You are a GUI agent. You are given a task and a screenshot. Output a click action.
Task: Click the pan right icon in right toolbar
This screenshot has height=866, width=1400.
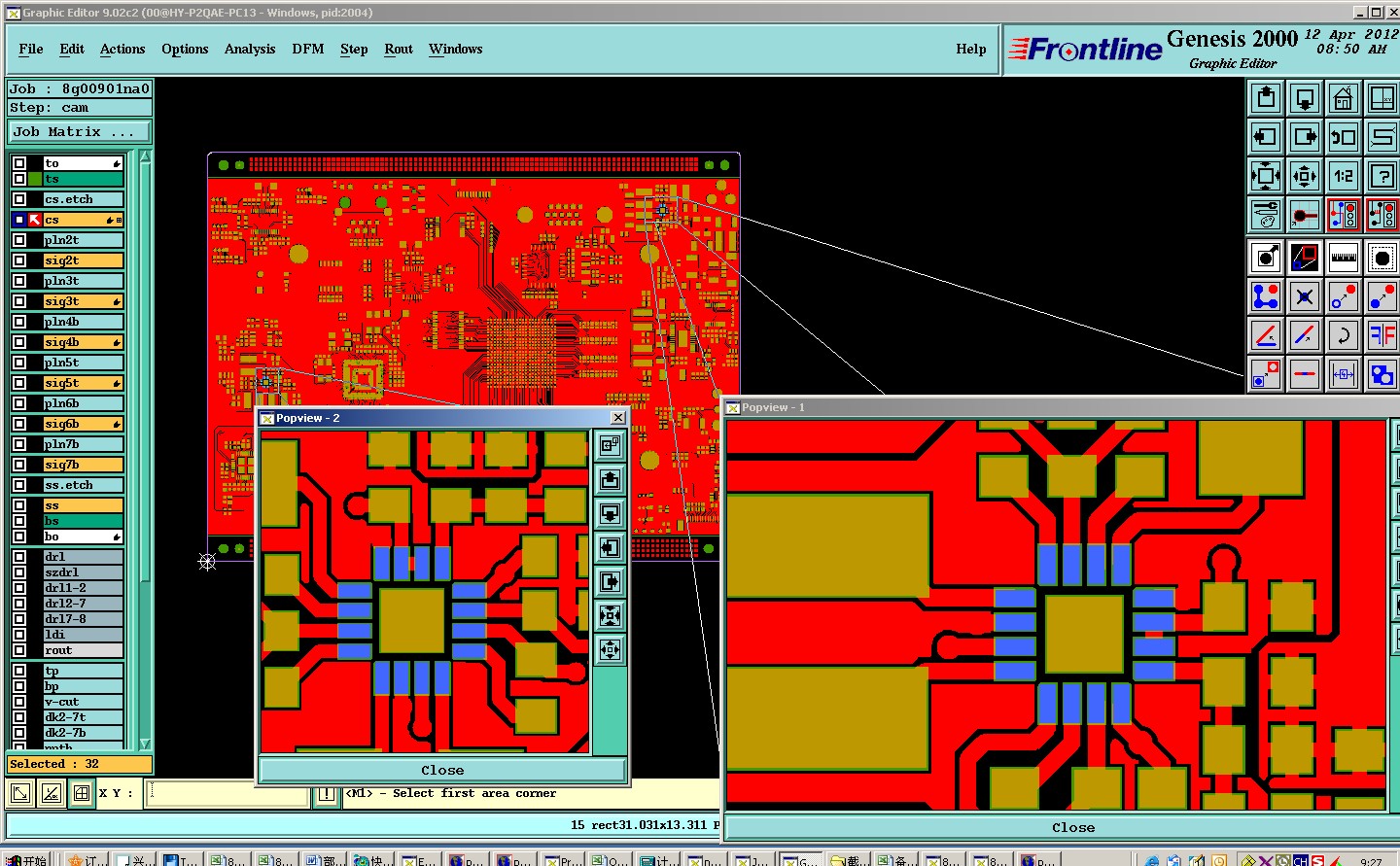1305,137
